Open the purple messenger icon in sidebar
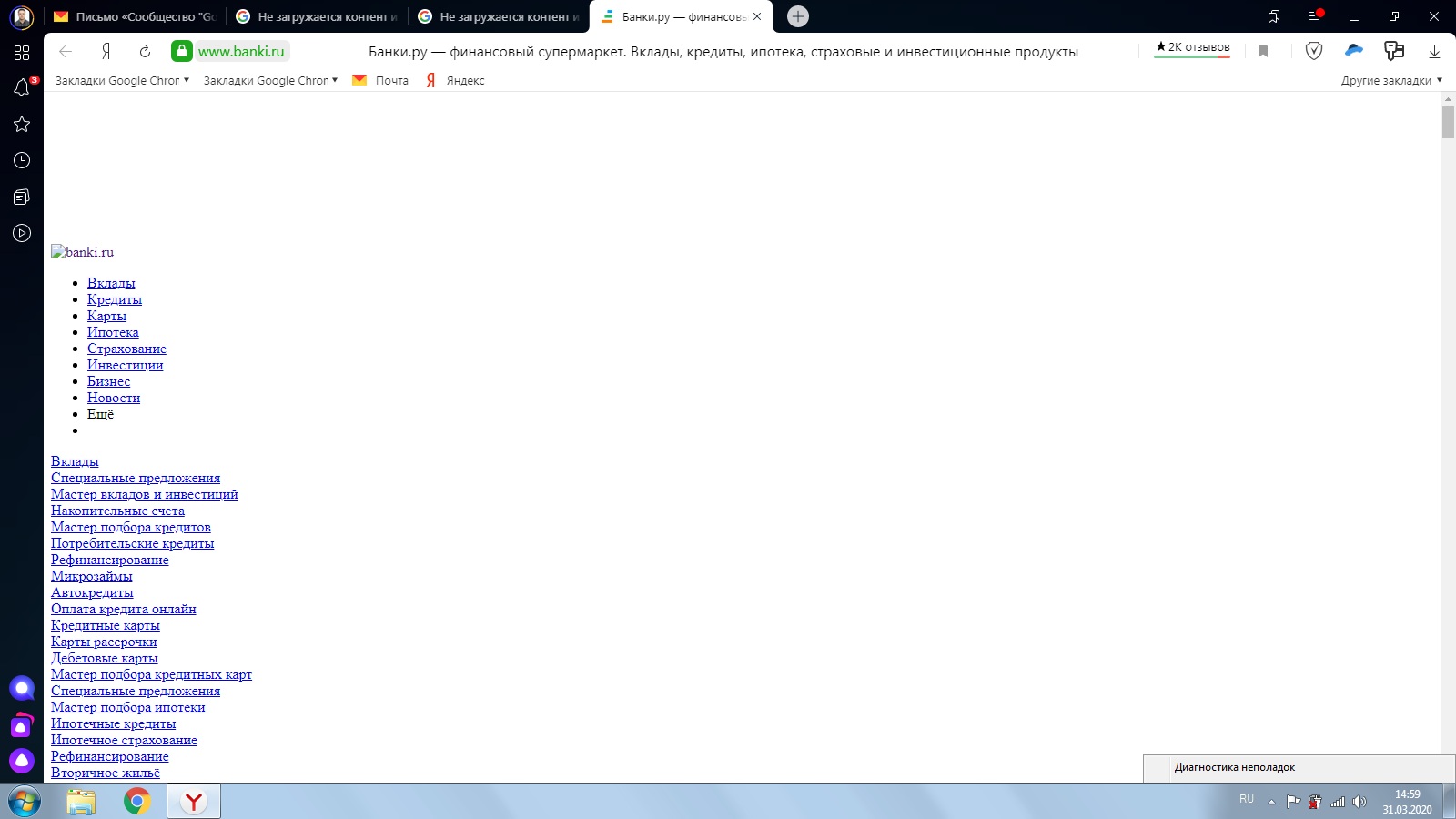 pos(22,726)
